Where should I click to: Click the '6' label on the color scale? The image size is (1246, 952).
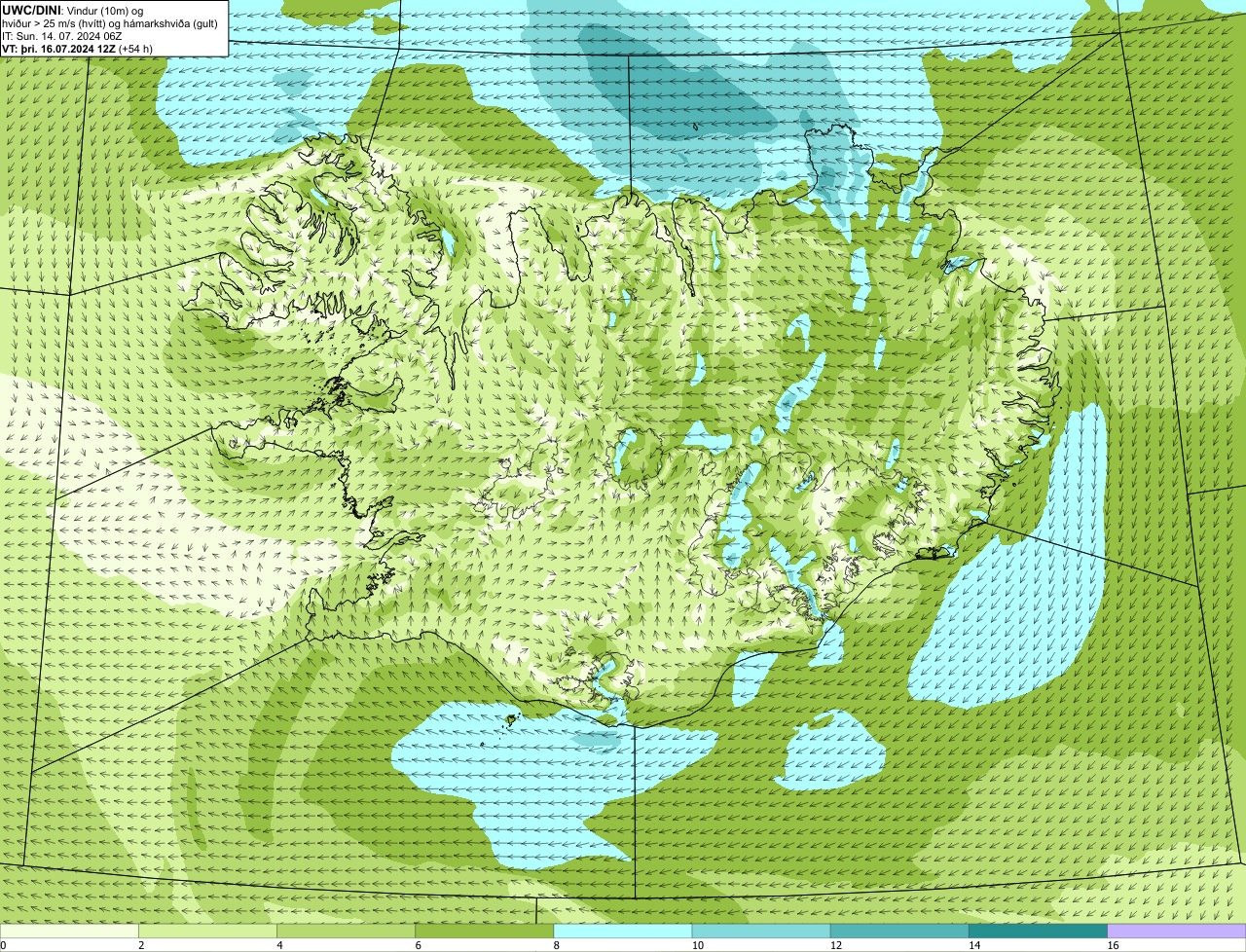[418, 945]
